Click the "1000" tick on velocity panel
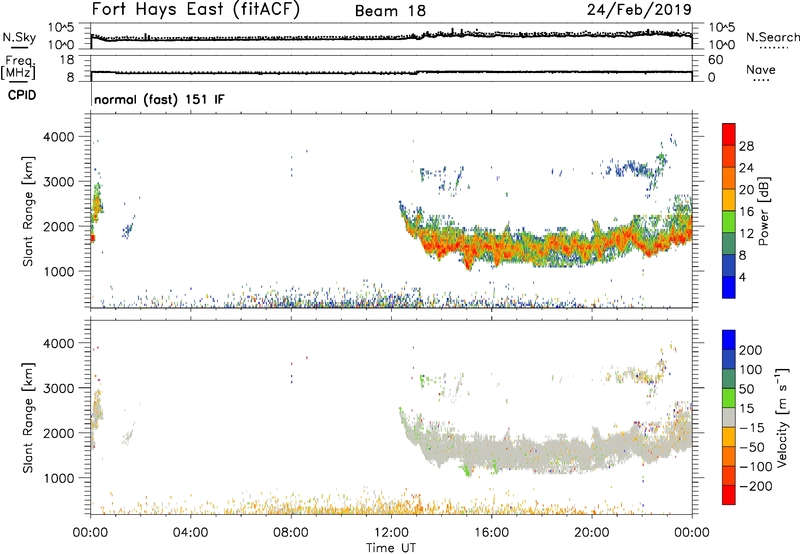This screenshot has height=554, width=800. pyautogui.click(x=58, y=478)
